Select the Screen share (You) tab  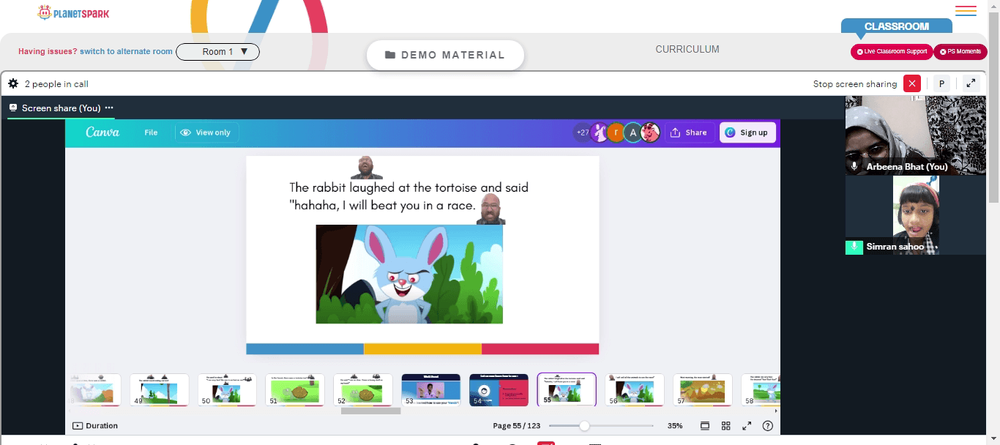(61, 108)
